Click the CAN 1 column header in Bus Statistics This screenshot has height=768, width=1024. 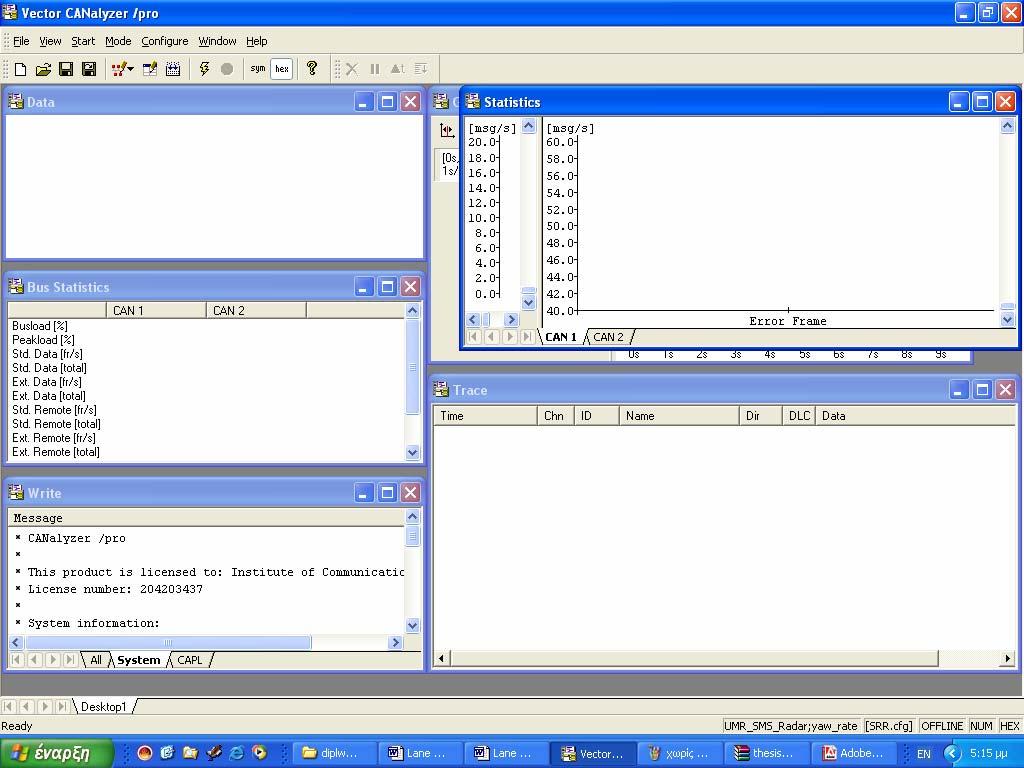156,310
